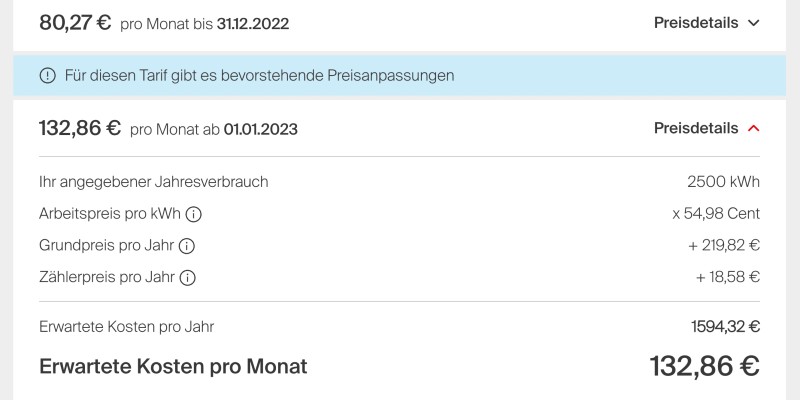800x400 pixels.
Task: Click the Ihr angegebener Jahresverbrauch label
Action: tap(154, 182)
